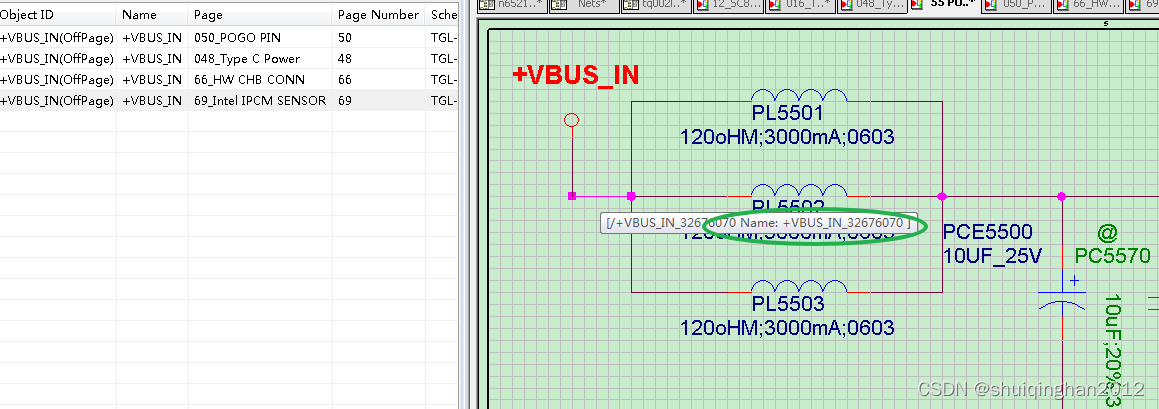Screen dimensions: 1159x409
Task: Select the PCE5500 reference designator
Action: coord(987,232)
